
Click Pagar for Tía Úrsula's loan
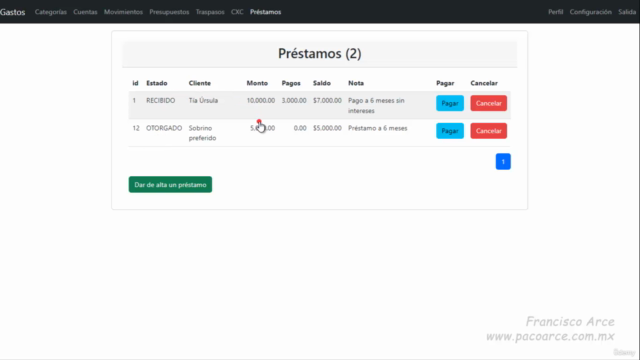pyautogui.click(x=450, y=103)
